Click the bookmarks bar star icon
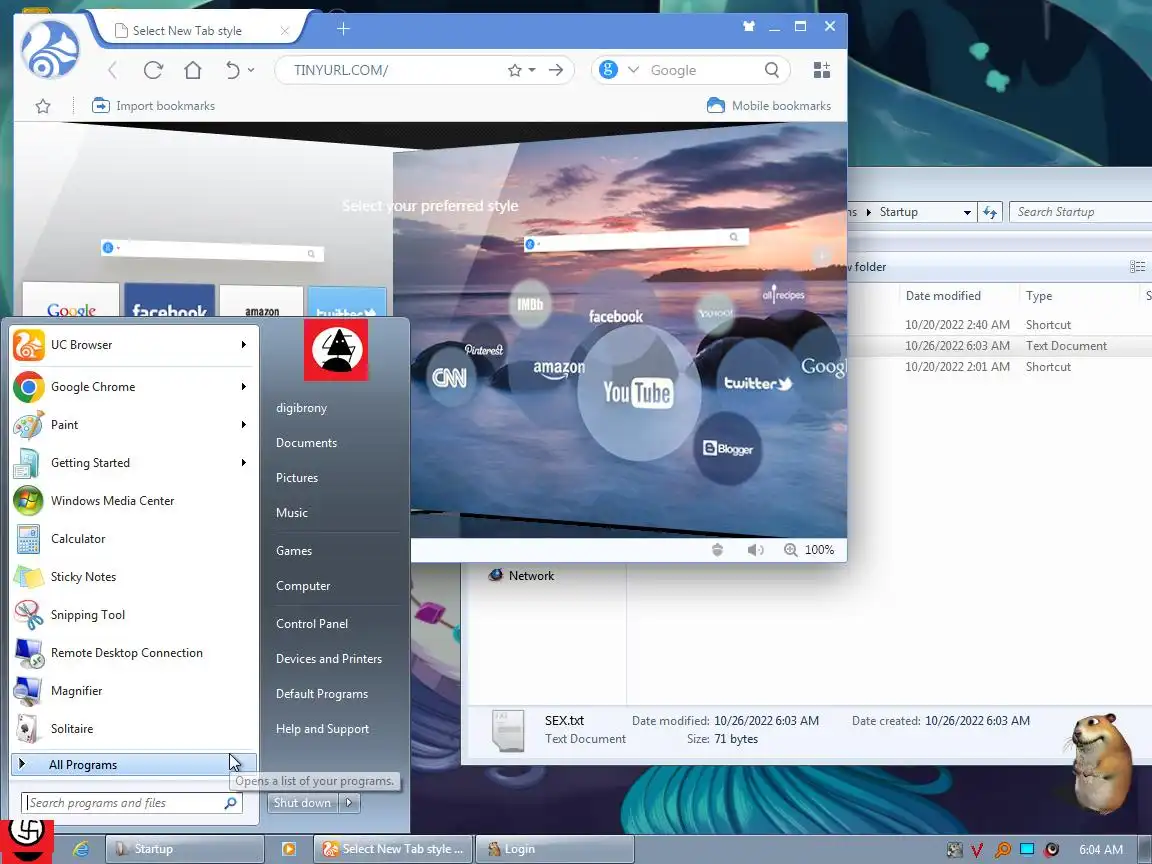1152x864 pixels. tap(43, 106)
